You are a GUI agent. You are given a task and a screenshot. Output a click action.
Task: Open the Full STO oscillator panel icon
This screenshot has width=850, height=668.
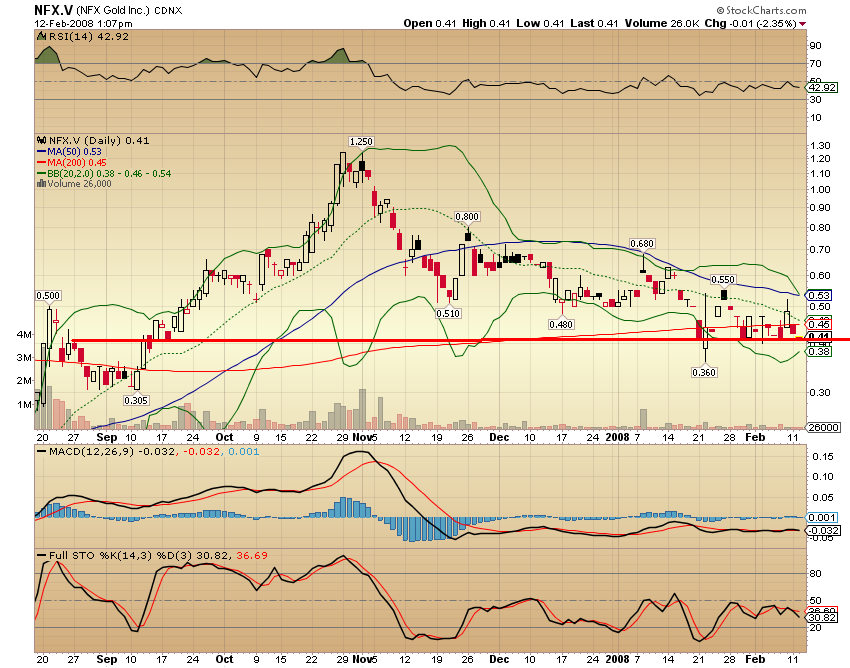39,555
